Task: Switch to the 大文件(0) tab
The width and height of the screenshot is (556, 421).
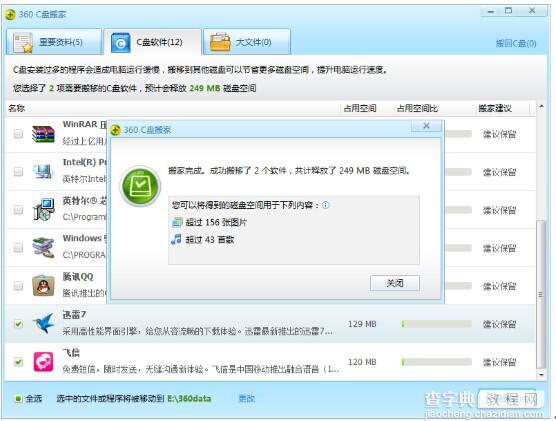Action: [247, 42]
